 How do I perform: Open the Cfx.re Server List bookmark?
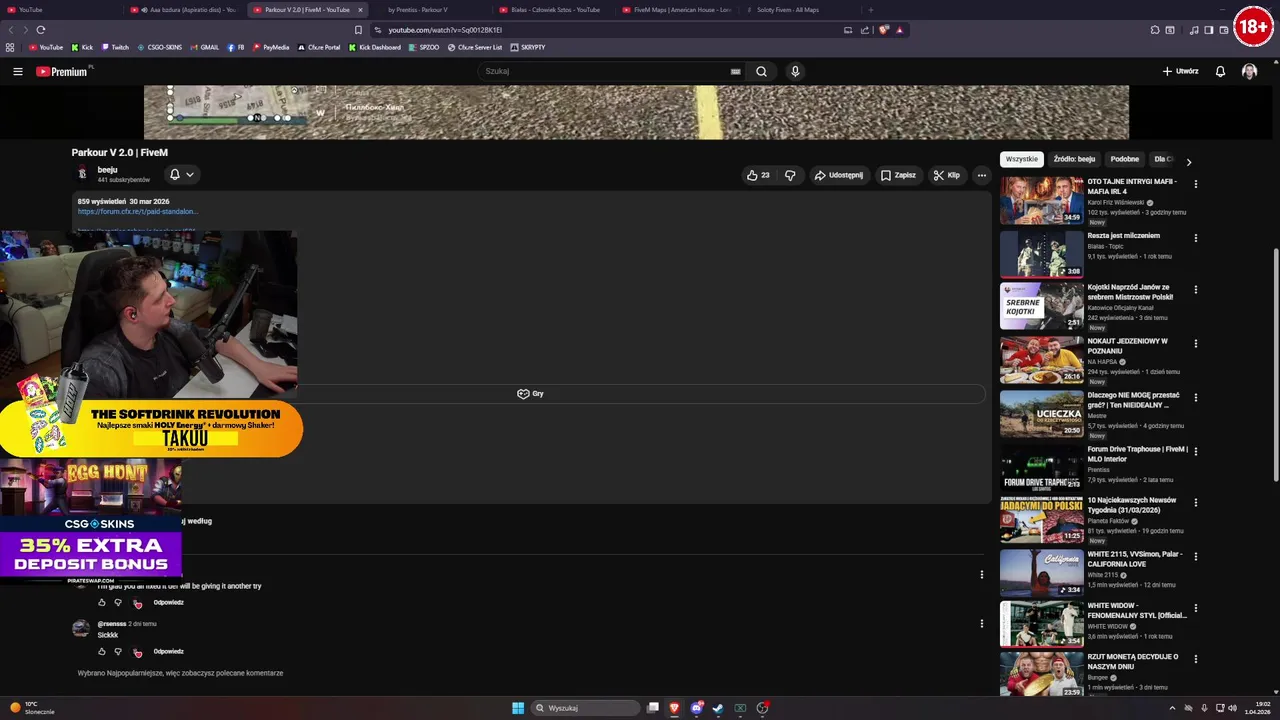click(475, 47)
